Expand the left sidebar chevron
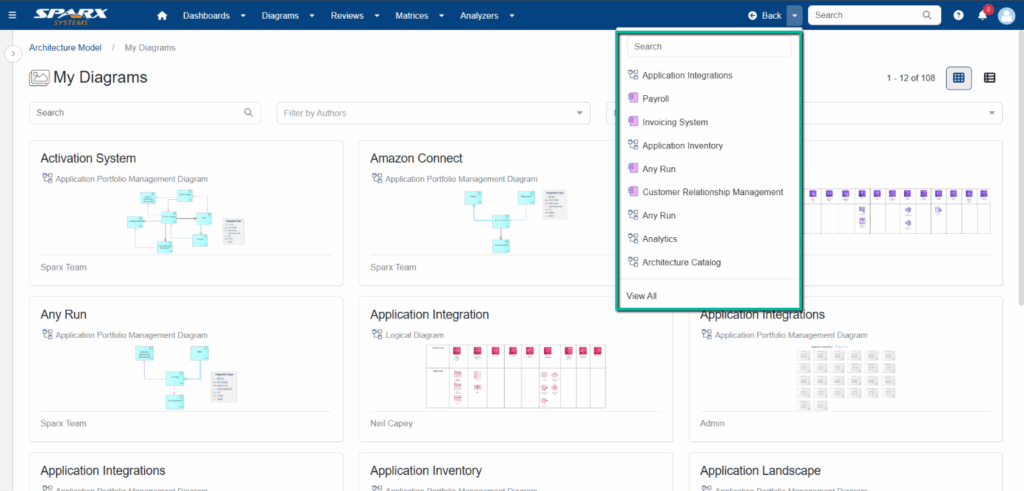 coord(14,53)
